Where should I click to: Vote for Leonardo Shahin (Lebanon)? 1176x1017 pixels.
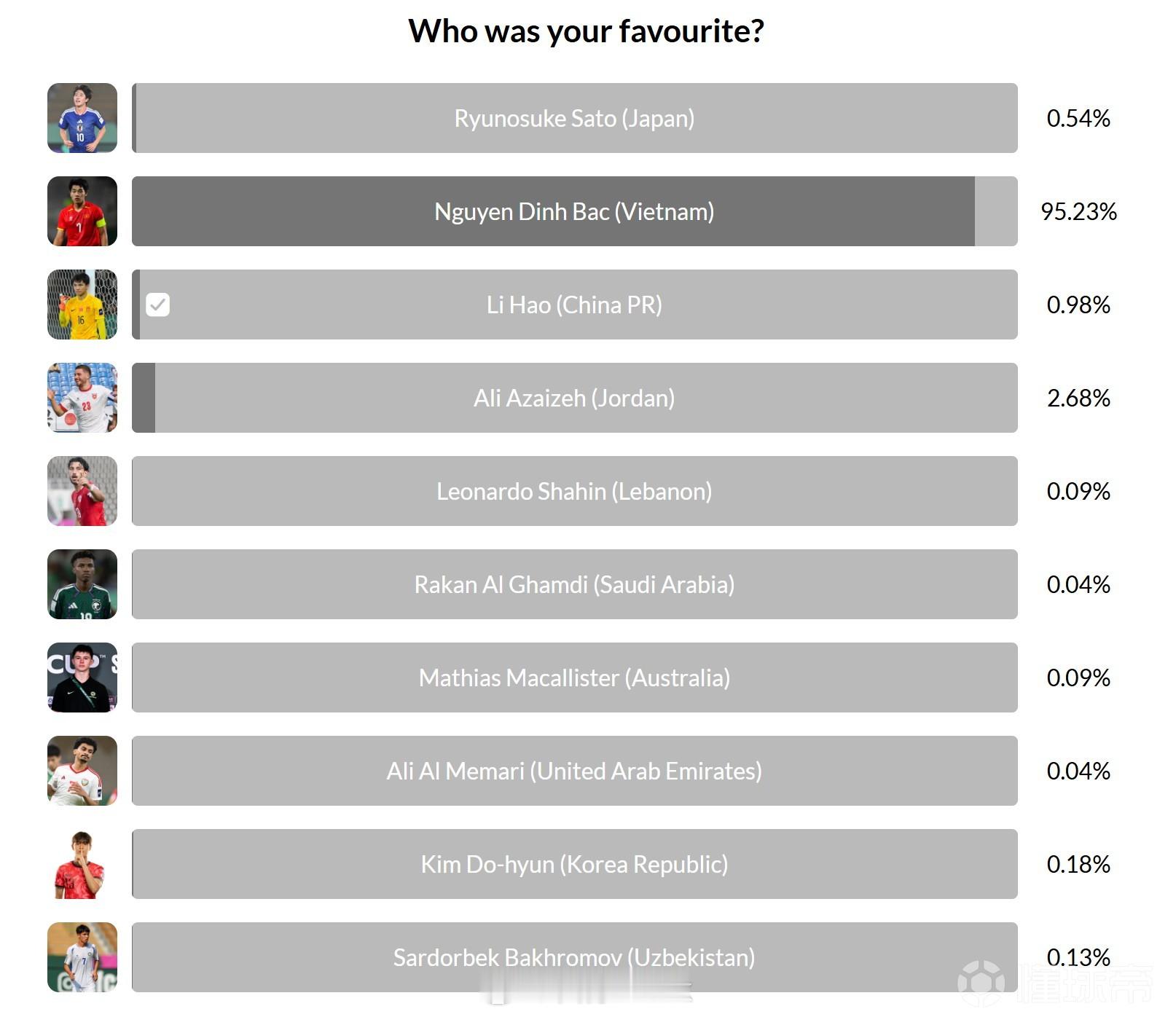574,491
